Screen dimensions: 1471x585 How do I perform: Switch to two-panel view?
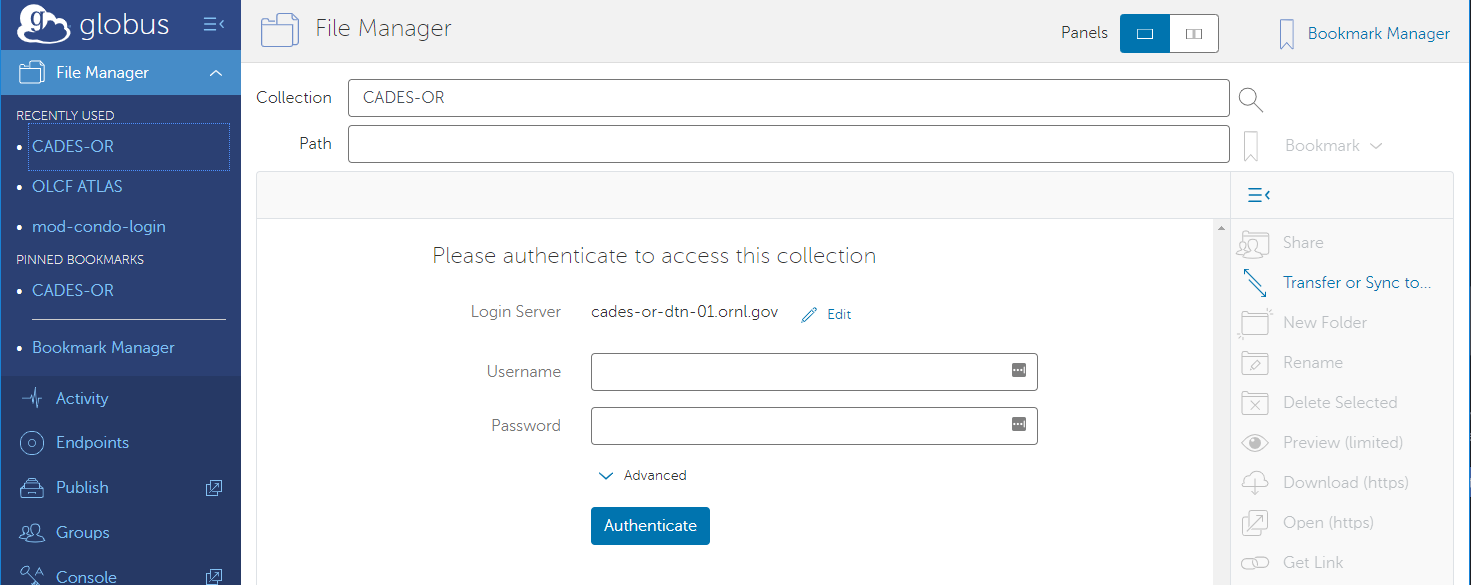pyautogui.click(x=1194, y=34)
